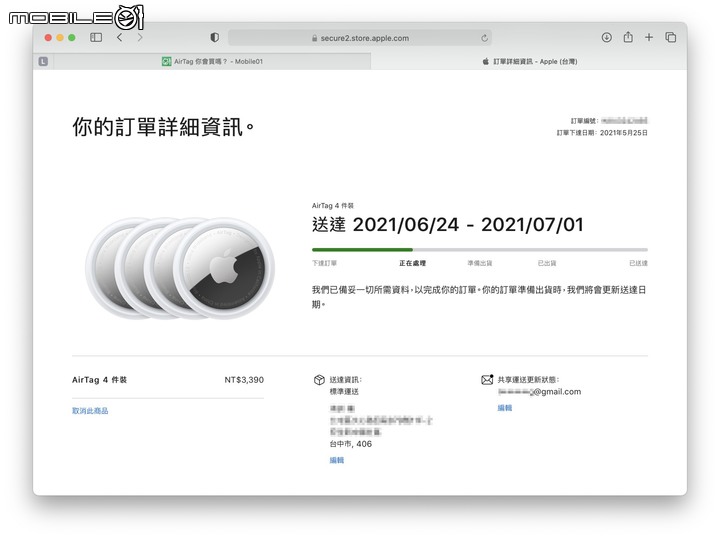Click the envelope notification icon
Viewport: 720px width, 539px height.
[487, 379]
